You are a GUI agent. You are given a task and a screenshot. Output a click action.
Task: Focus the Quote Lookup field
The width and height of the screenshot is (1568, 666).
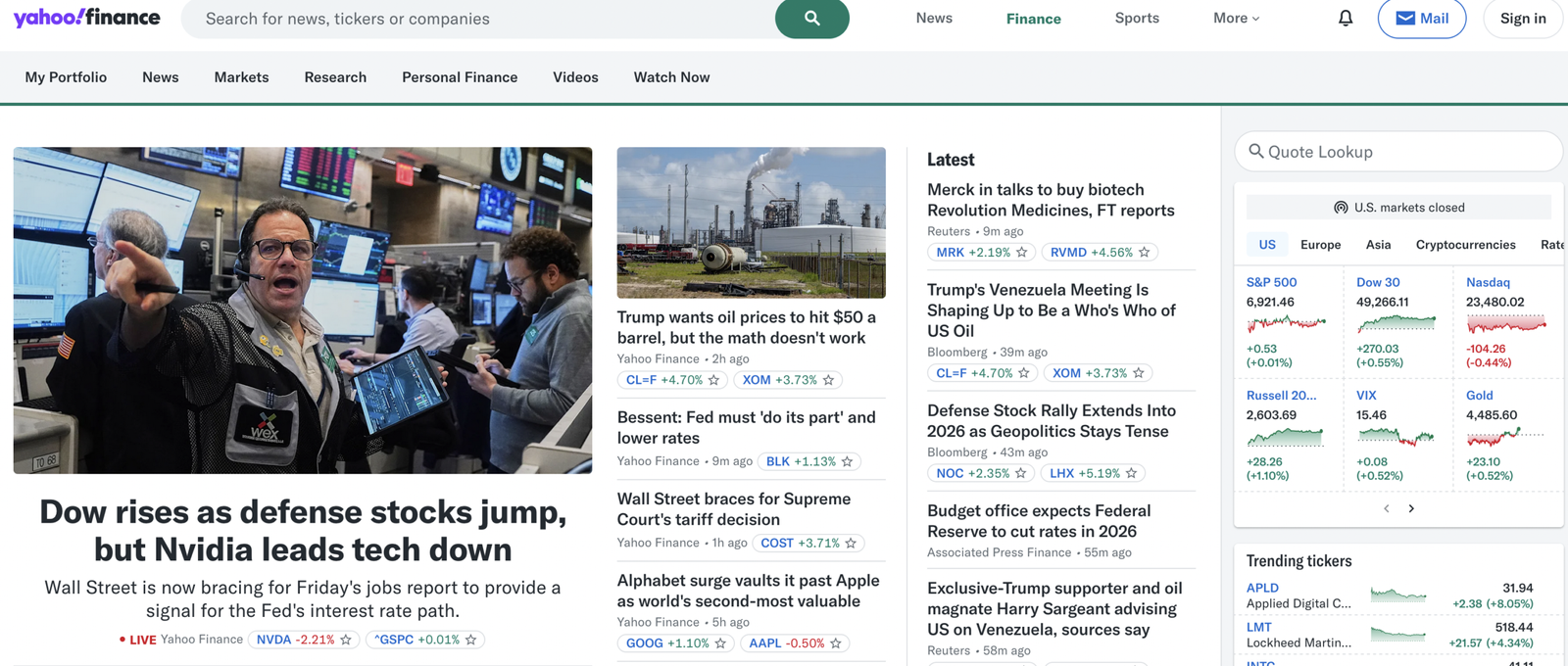point(1397,152)
